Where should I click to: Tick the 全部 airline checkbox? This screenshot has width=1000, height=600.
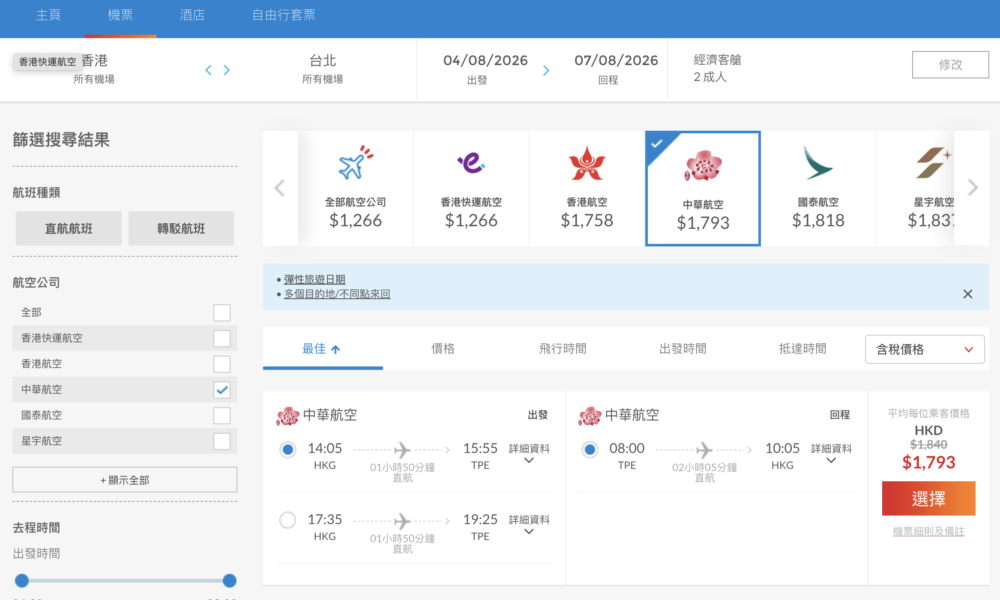(222, 312)
